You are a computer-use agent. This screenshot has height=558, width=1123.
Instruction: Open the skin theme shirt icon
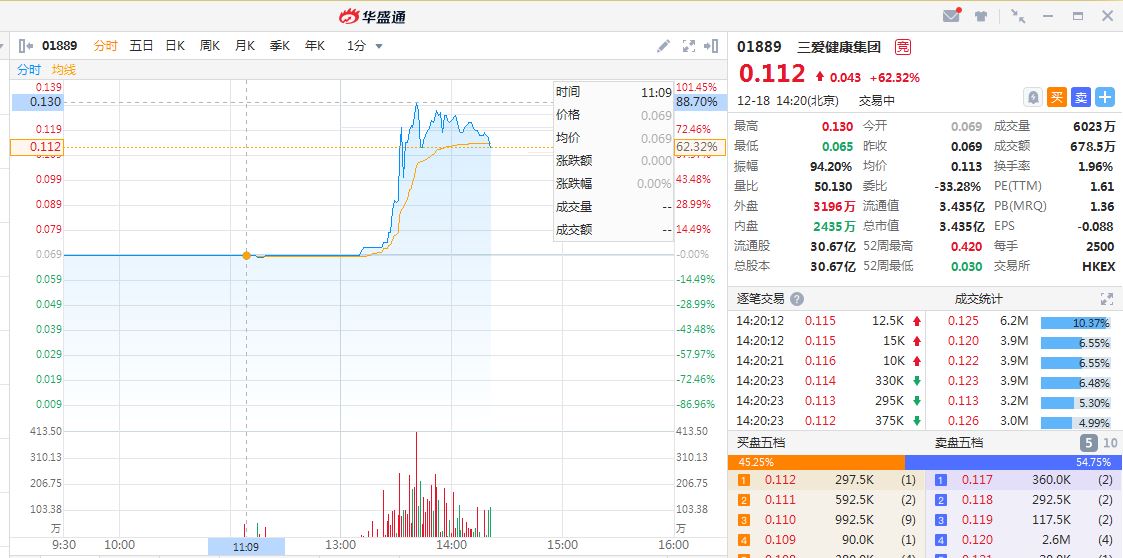[981, 16]
